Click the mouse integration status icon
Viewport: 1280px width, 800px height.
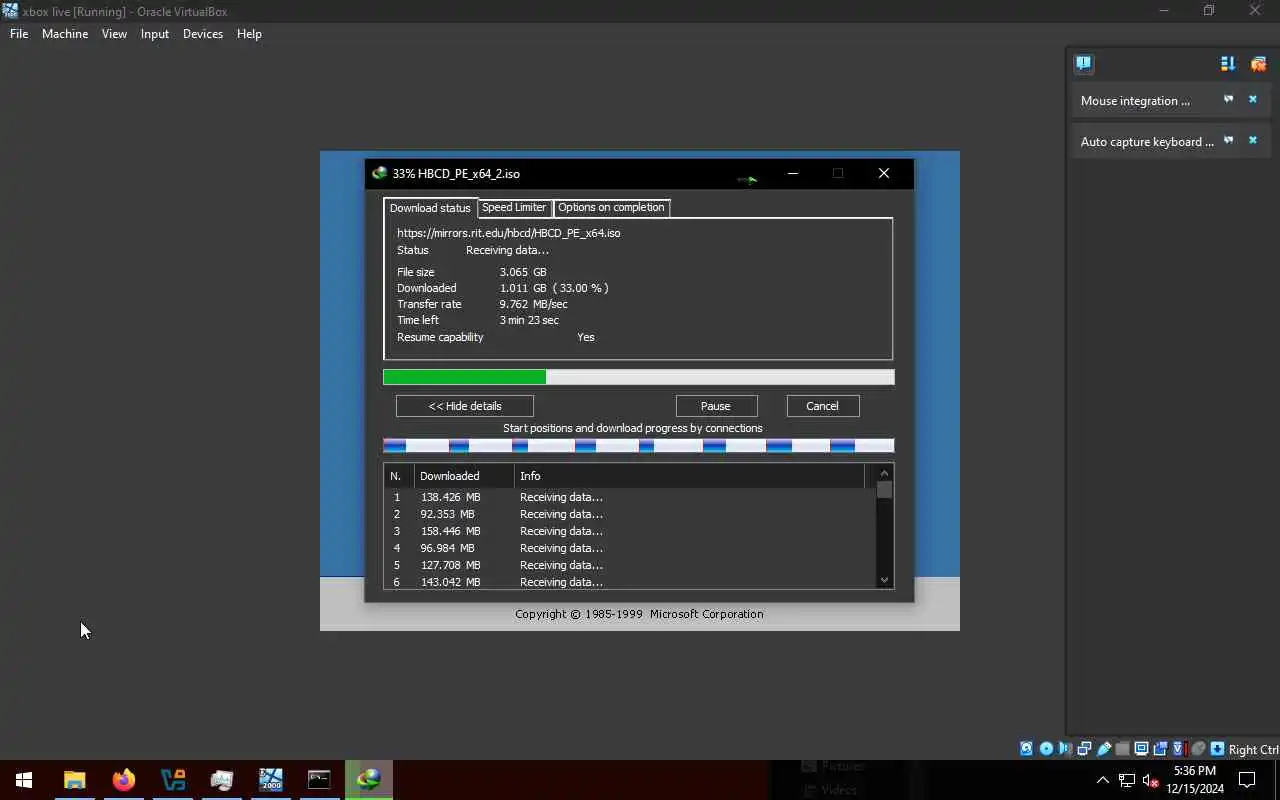pos(1198,749)
